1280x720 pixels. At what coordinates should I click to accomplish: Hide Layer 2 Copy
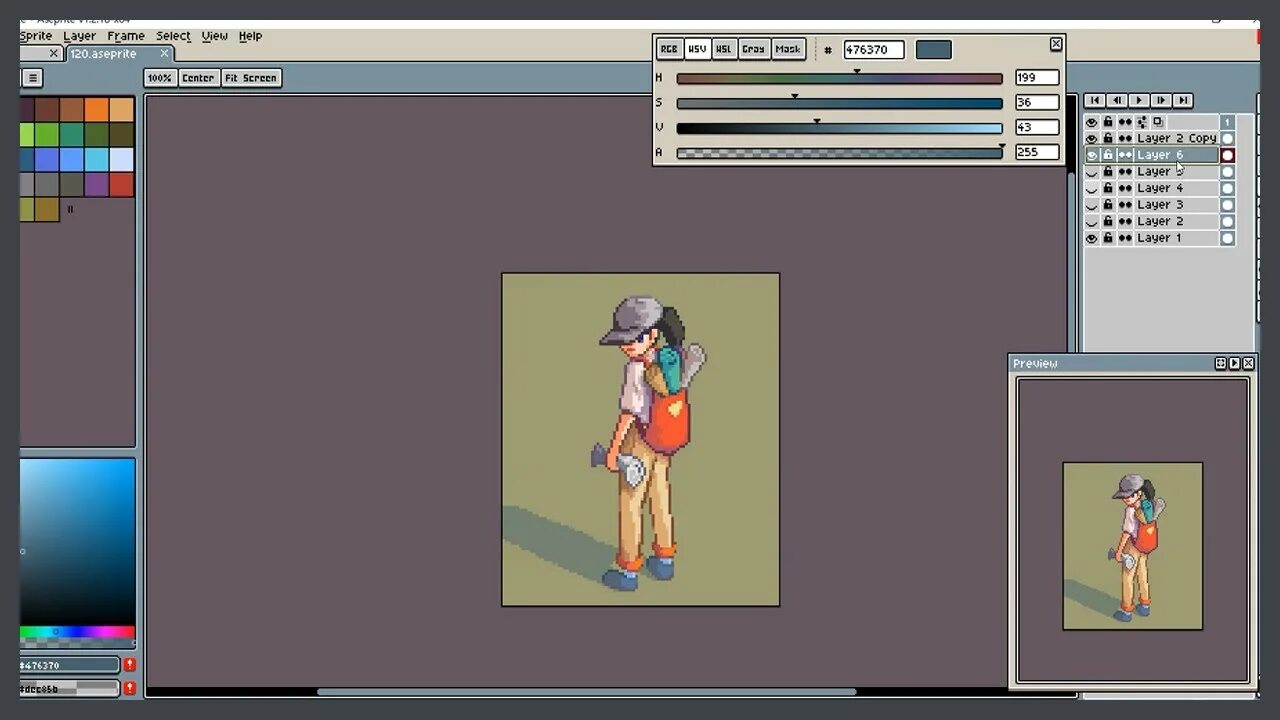click(x=1092, y=138)
